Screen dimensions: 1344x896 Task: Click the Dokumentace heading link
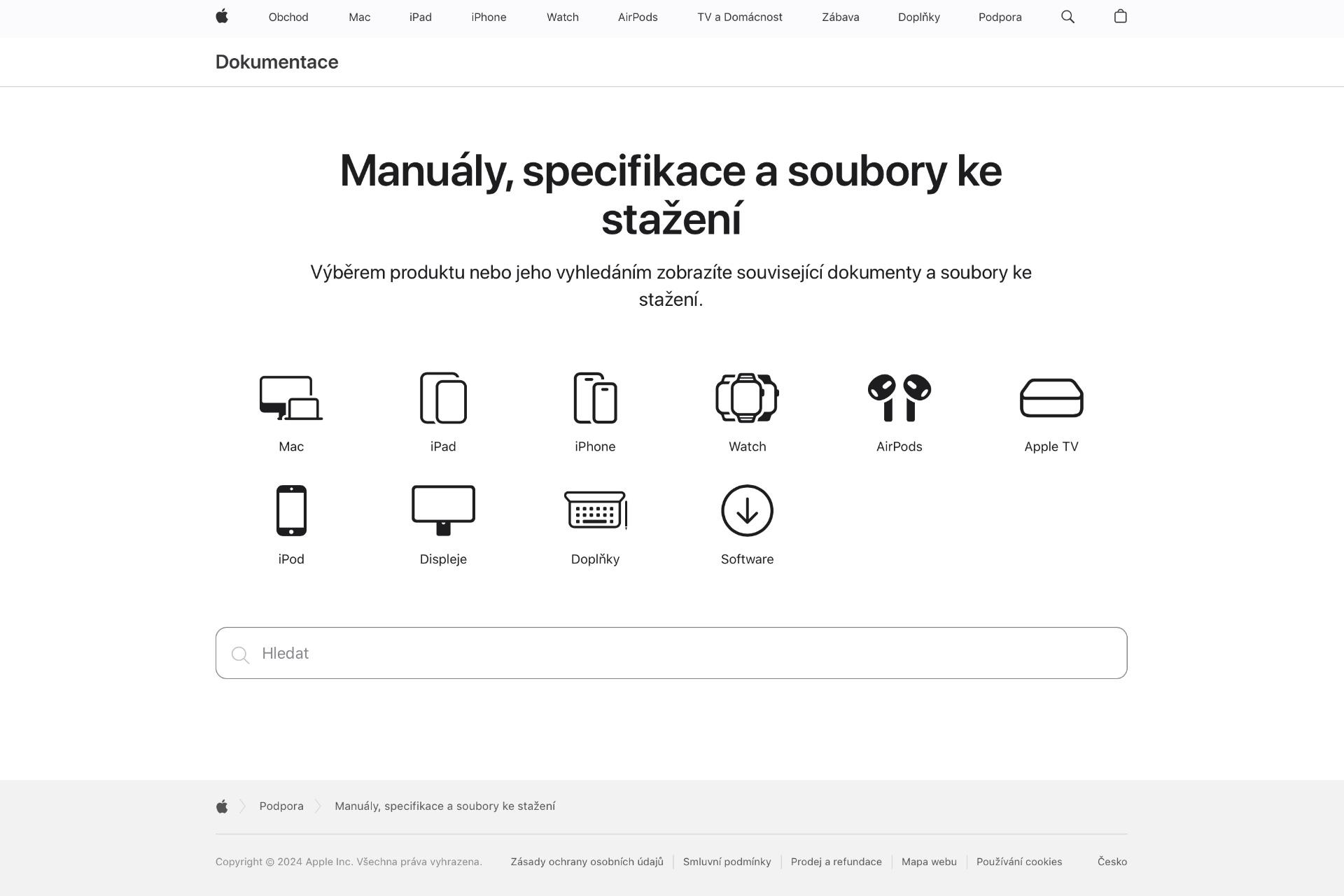(x=276, y=62)
